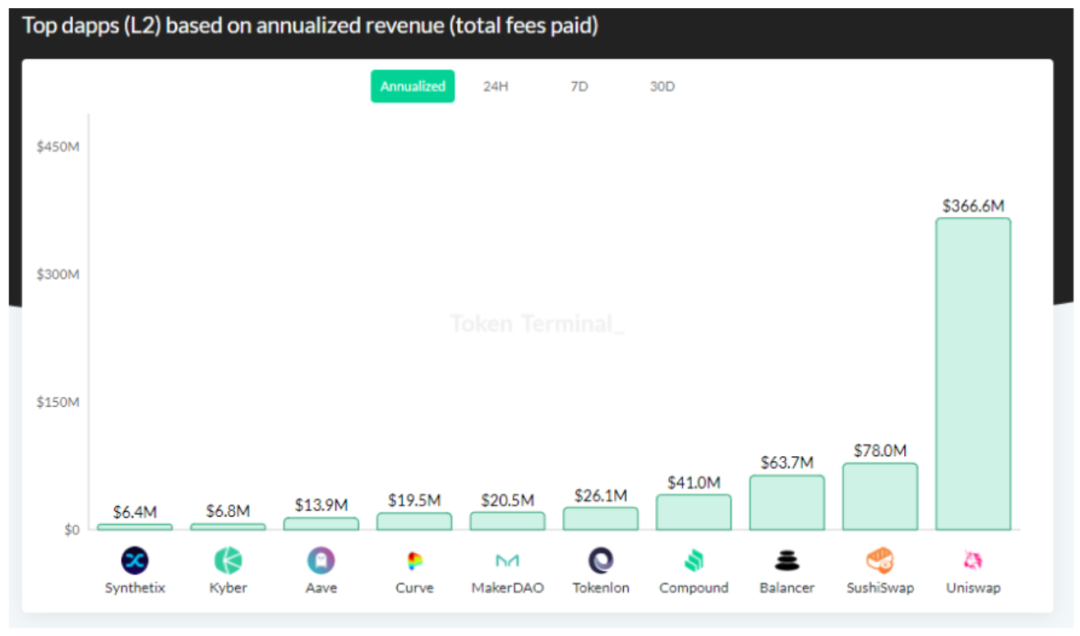Click the Balancer $63.7M bar
Image resolution: width=1080 pixels, height=636 pixels.
pyautogui.click(x=787, y=503)
